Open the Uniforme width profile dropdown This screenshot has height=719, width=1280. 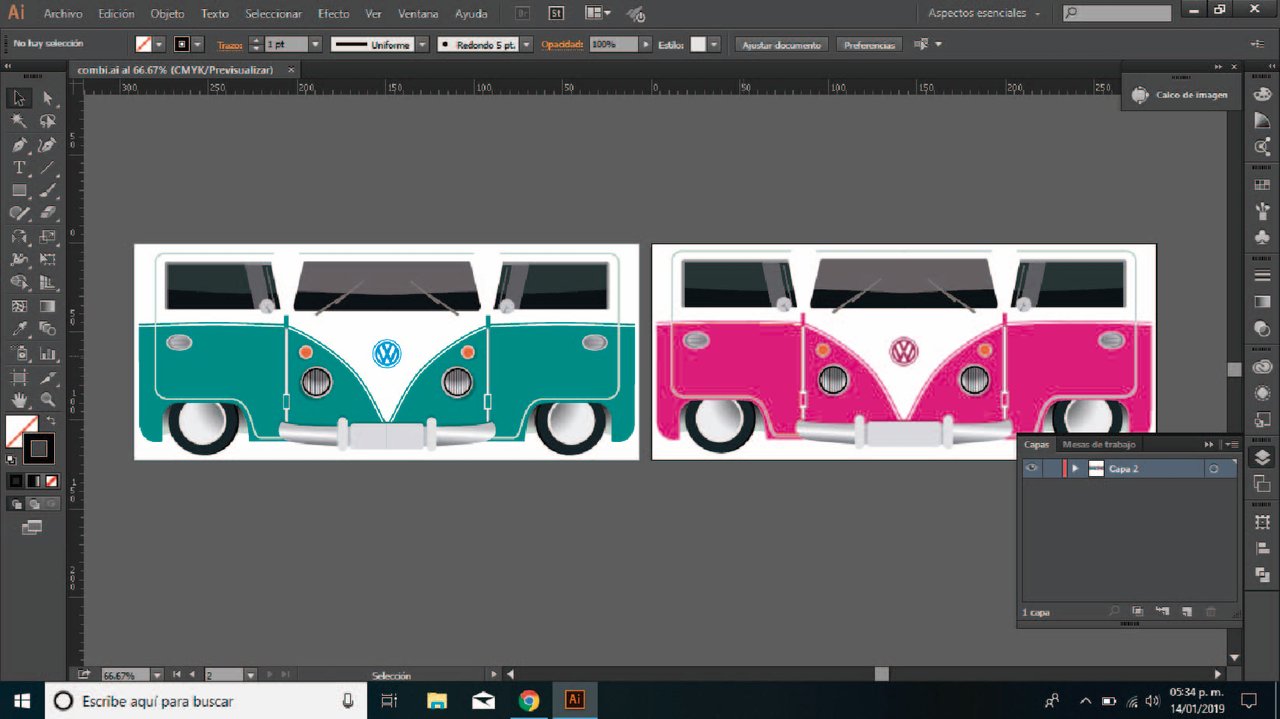(x=422, y=44)
